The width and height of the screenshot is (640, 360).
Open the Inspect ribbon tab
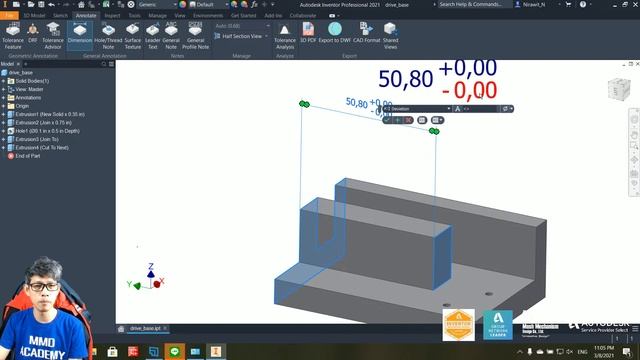(x=112, y=16)
